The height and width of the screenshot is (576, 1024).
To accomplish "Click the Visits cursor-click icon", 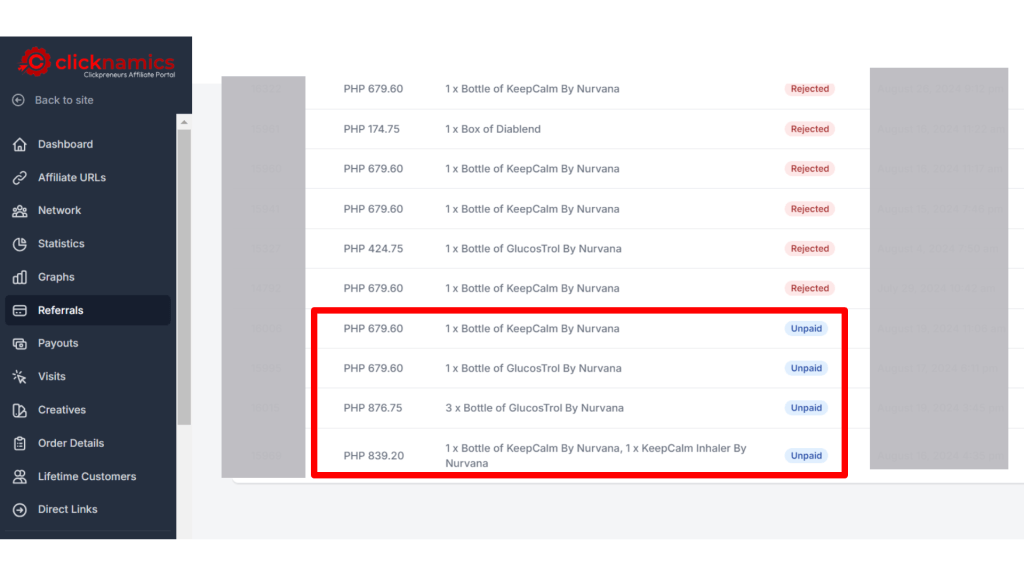I will coord(20,377).
